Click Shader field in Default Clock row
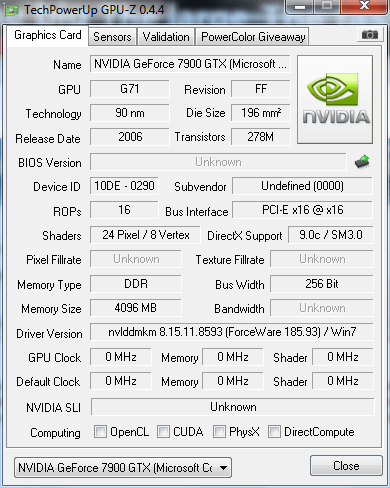390x488 pixels. (343, 381)
